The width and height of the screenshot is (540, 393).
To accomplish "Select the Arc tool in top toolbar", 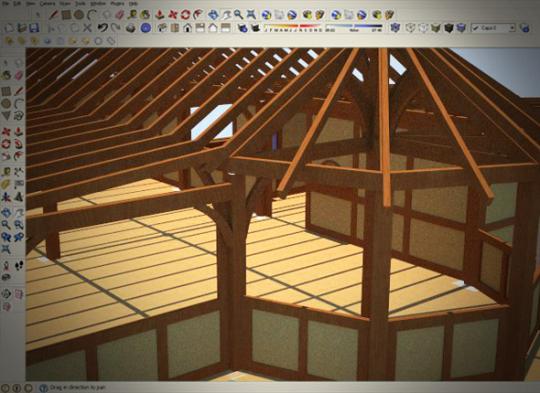I will tap(92, 15).
